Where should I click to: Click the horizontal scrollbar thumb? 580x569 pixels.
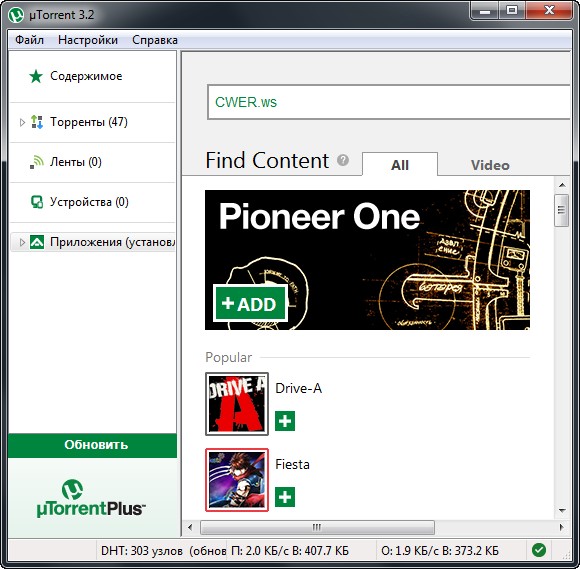click(x=317, y=527)
